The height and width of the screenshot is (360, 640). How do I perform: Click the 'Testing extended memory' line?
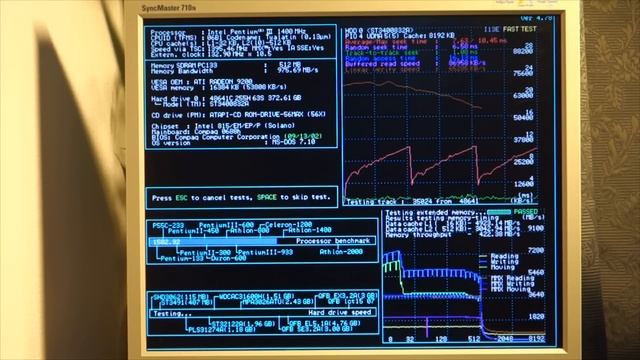click(x=435, y=212)
